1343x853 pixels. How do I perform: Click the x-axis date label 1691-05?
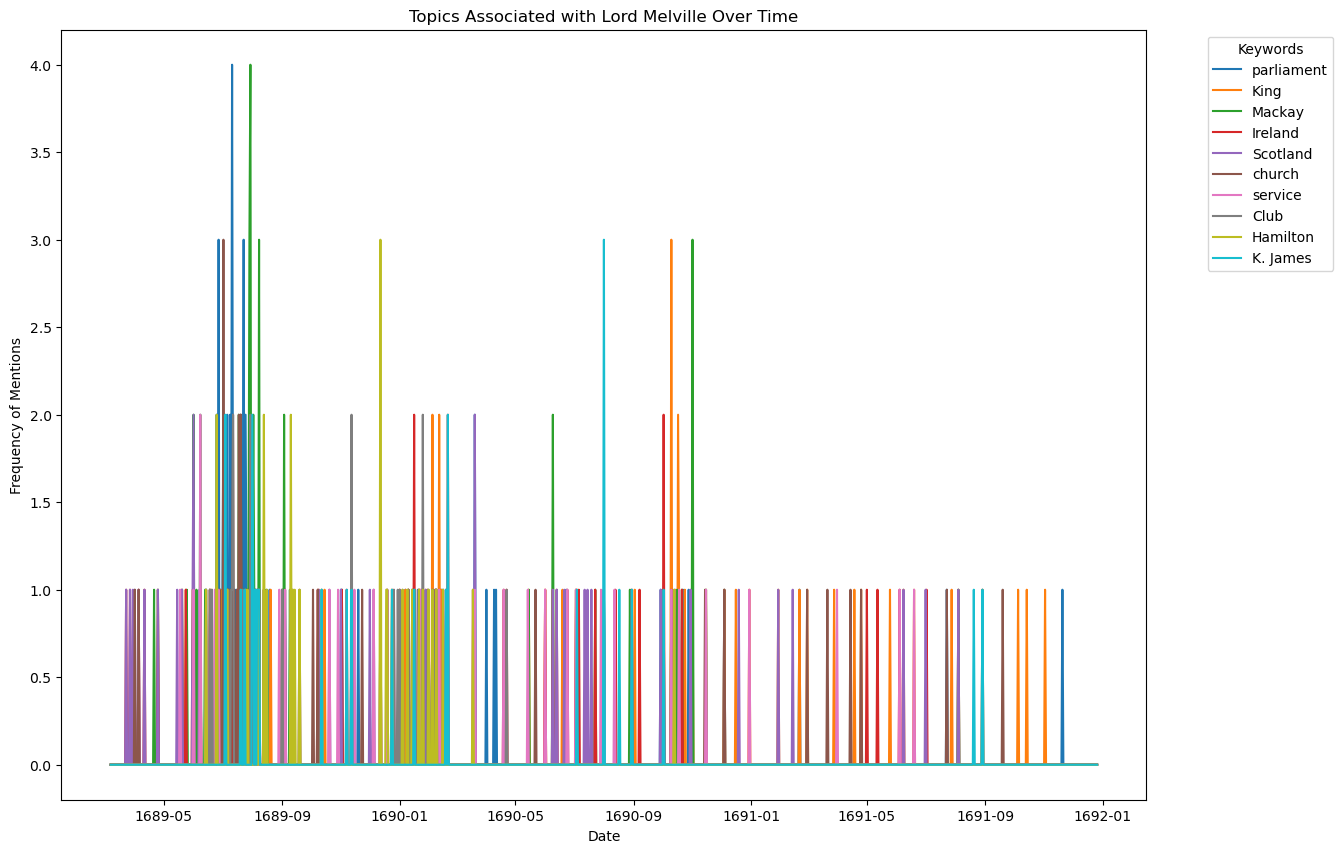coord(867,816)
